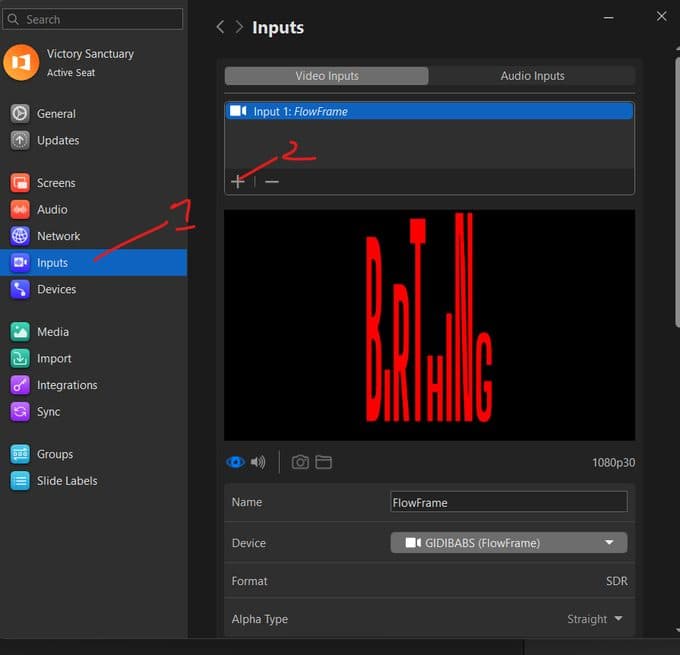680x655 pixels.
Task: Open Groups settings label
Action: coord(55,455)
